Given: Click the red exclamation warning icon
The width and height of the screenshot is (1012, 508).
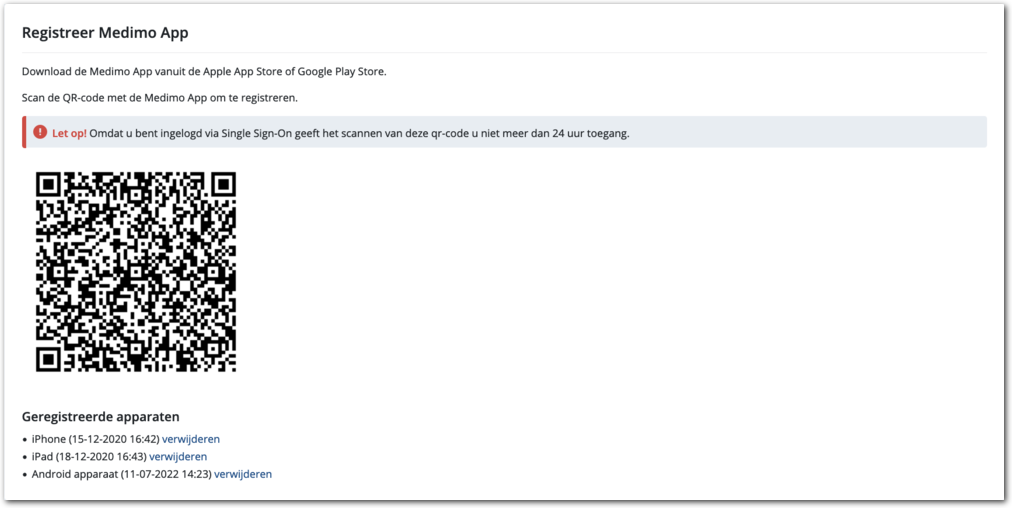Looking at the screenshot, I should pyautogui.click(x=40, y=132).
